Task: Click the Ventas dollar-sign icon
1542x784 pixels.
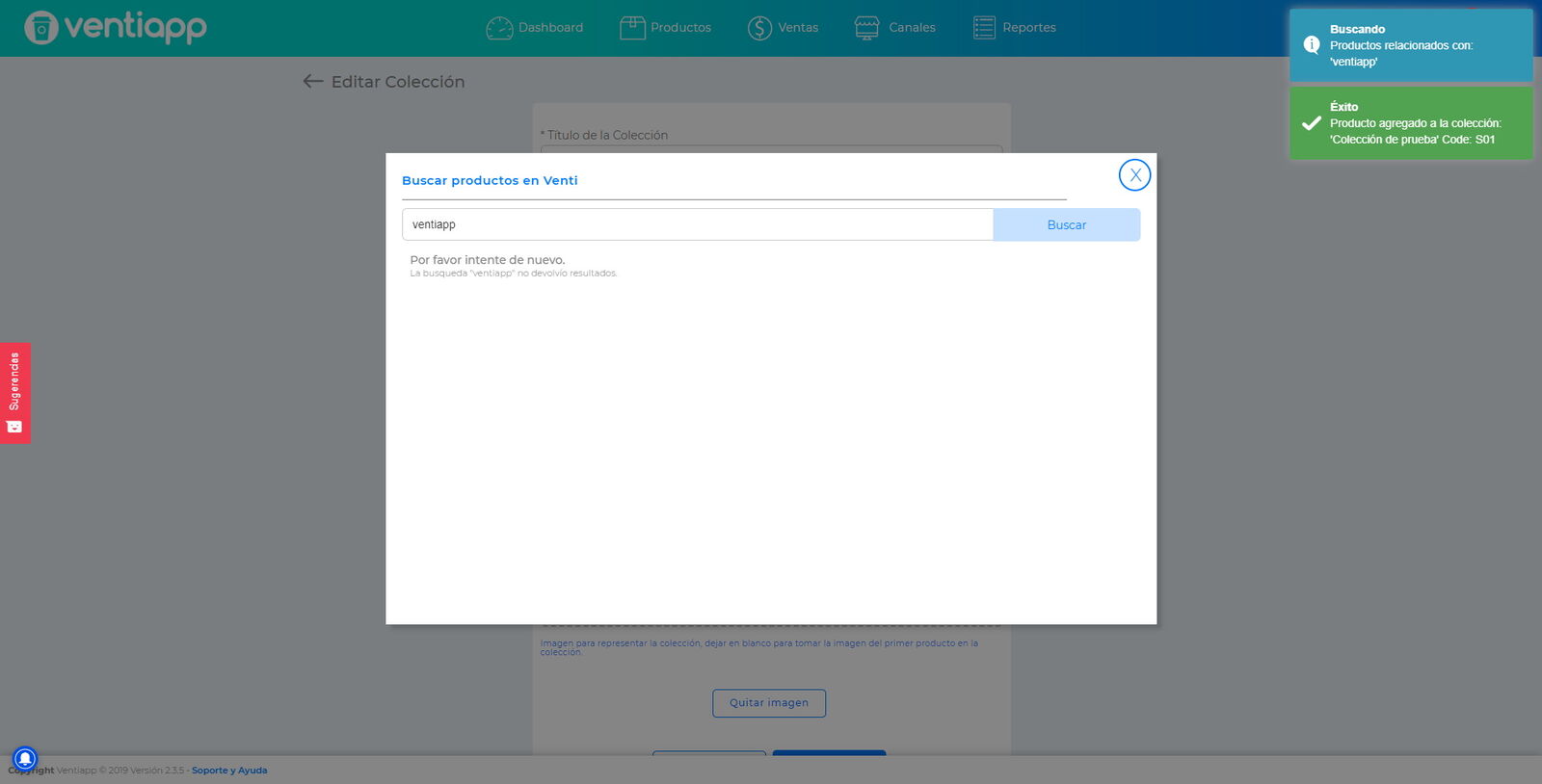Action: [760, 28]
